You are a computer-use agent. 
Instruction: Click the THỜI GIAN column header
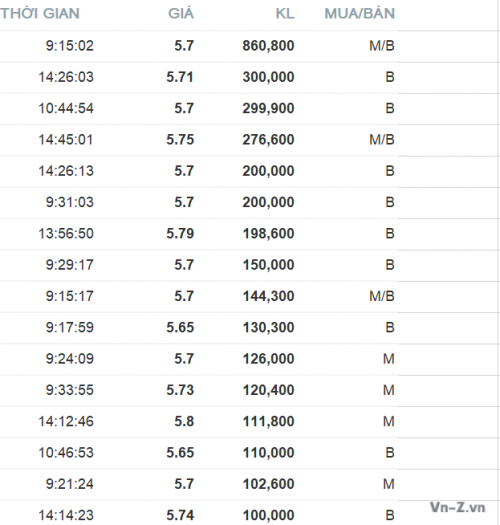click(40, 13)
